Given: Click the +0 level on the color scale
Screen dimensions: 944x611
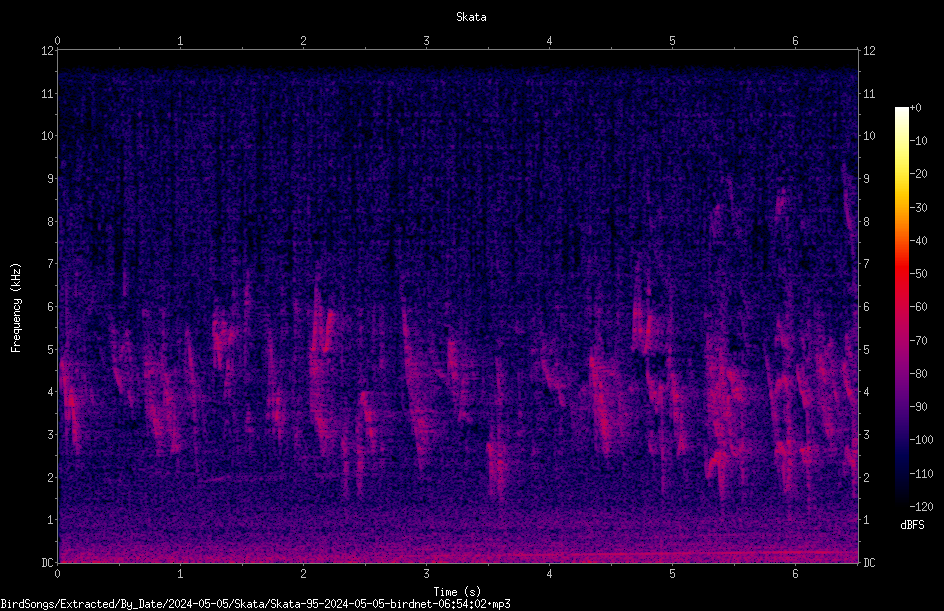Looking at the screenshot, I should pos(915,108).
